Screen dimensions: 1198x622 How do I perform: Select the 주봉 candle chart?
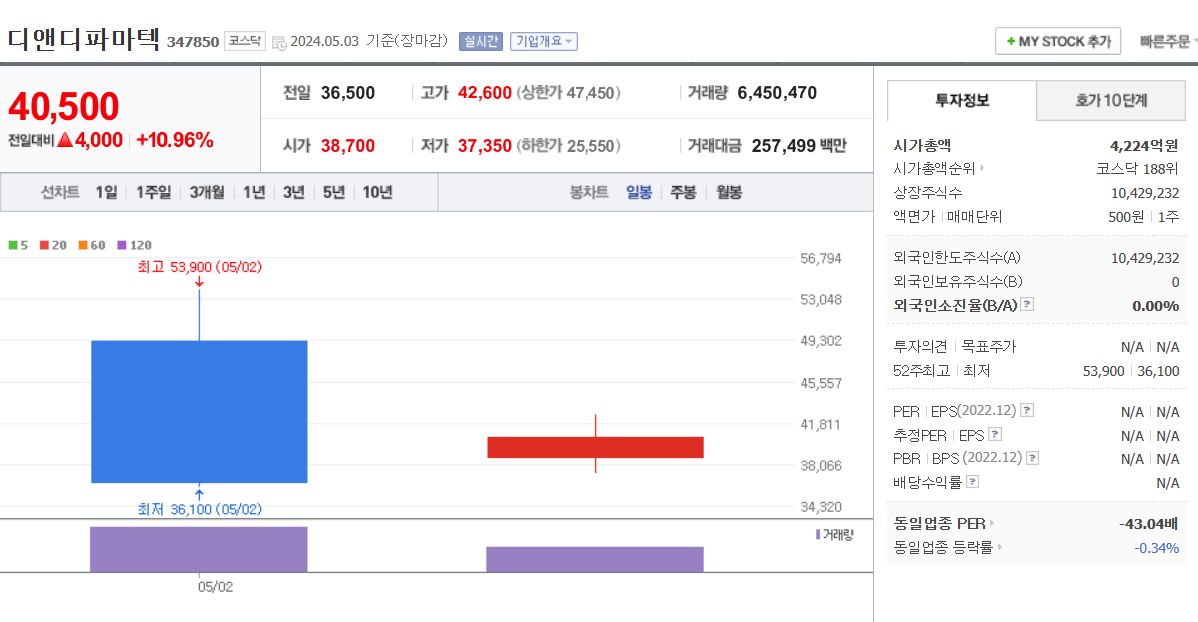coord(683,193)
